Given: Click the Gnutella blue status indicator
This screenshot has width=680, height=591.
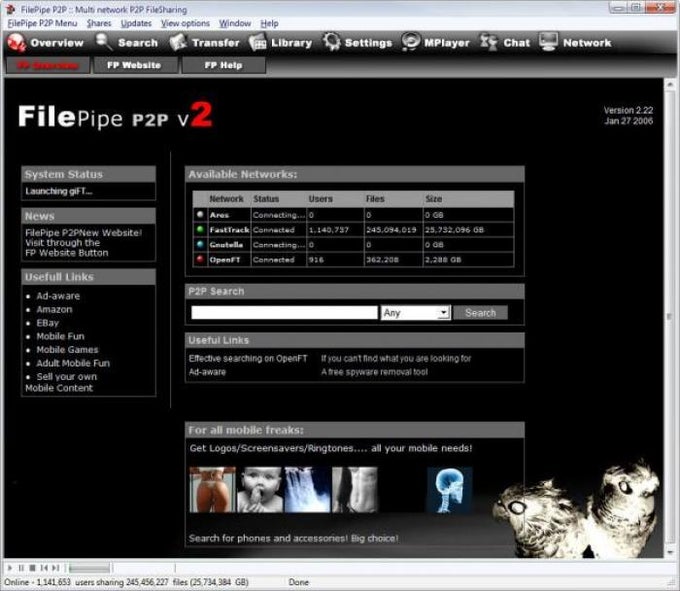Looking at the screenshot, I should (x=200, y=244).
